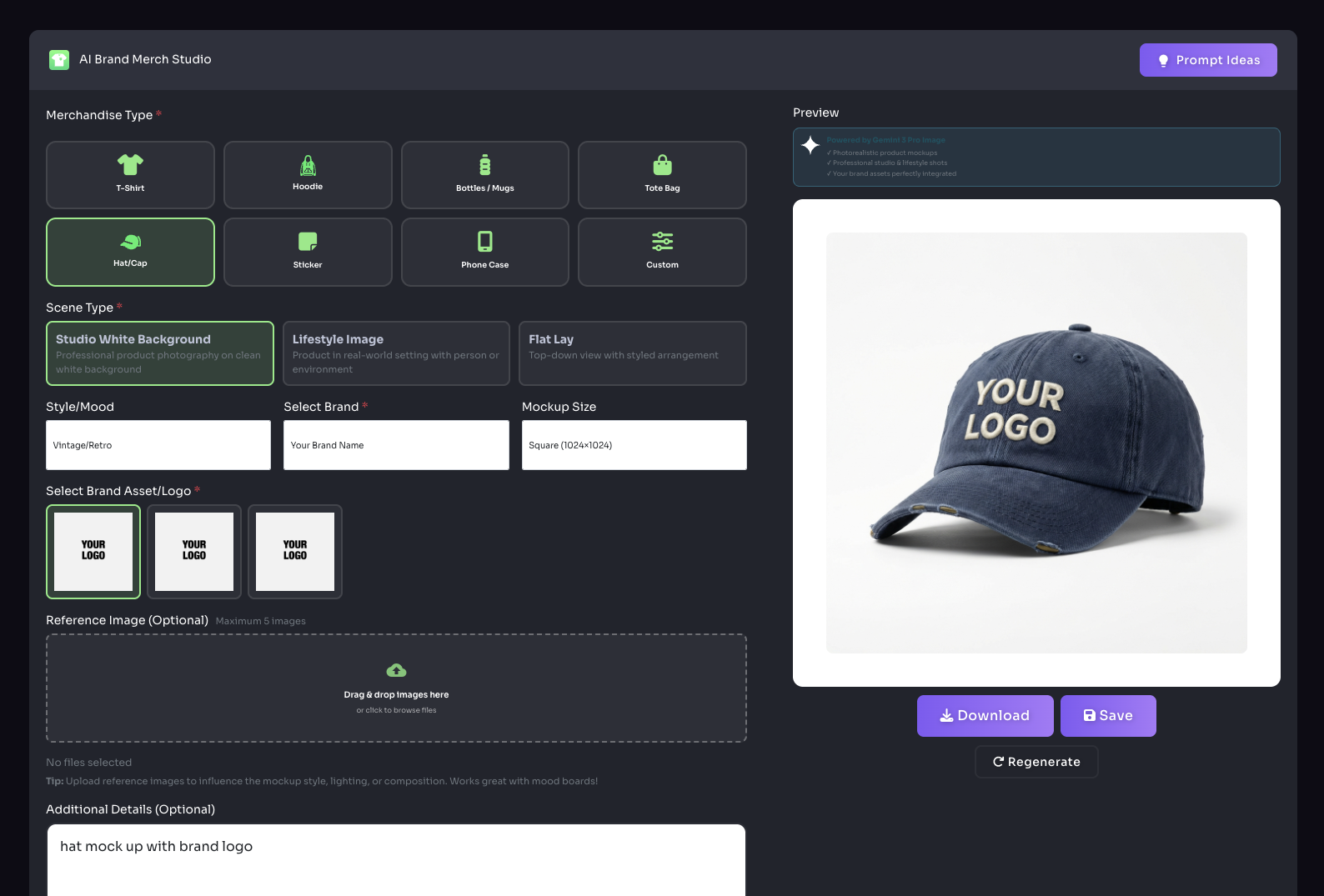Viewport: 1324px width, 896px height.
Task: Click the Hat/Cap merchandise icon
Action: click(130, 242)
